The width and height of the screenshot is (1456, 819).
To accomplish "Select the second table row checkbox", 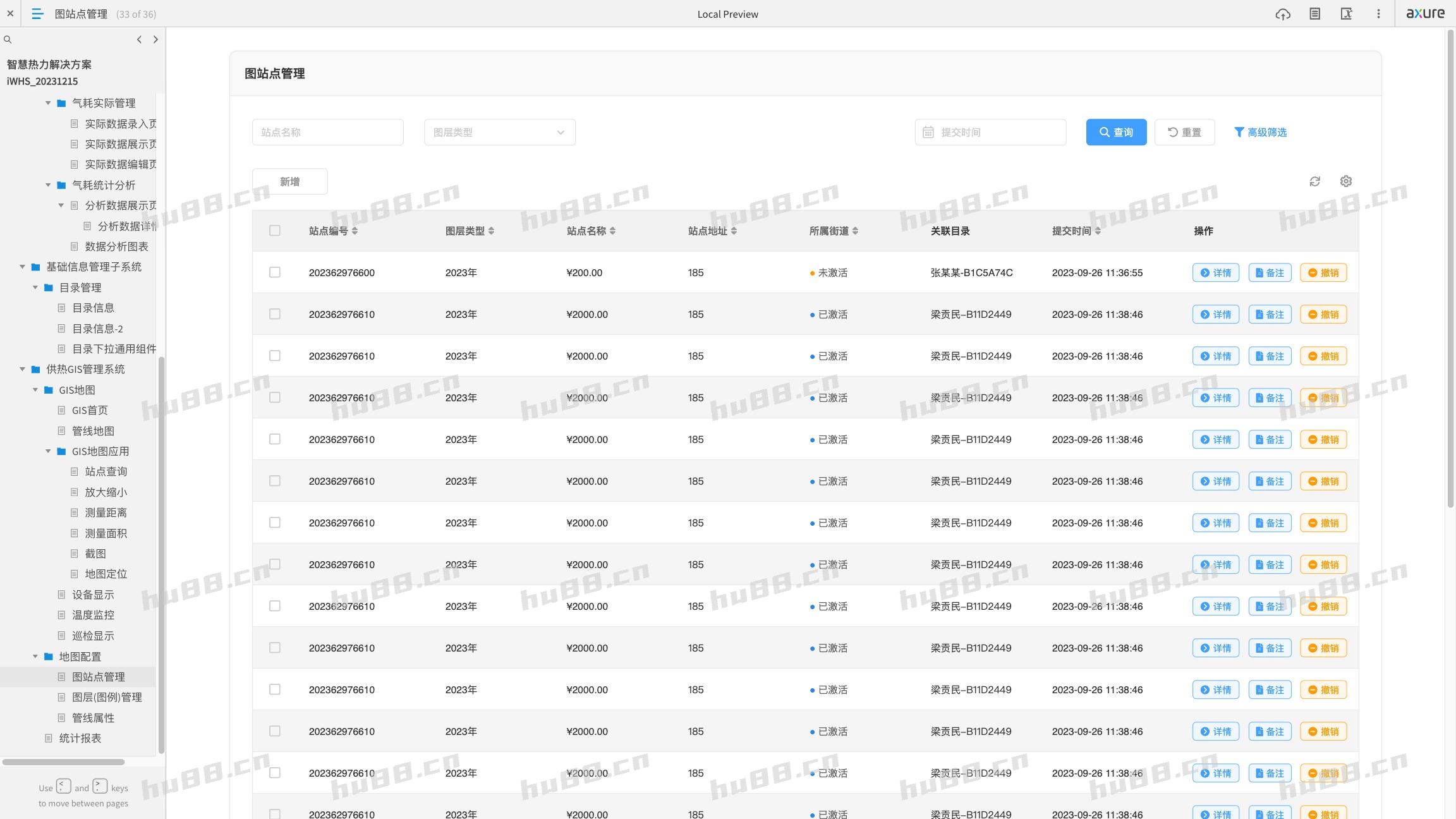I will [274, 314].
